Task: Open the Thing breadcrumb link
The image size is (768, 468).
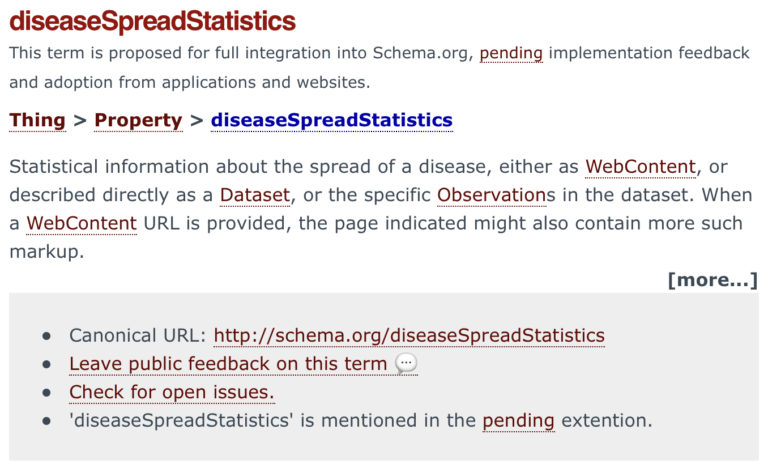Action: [37, 121]
